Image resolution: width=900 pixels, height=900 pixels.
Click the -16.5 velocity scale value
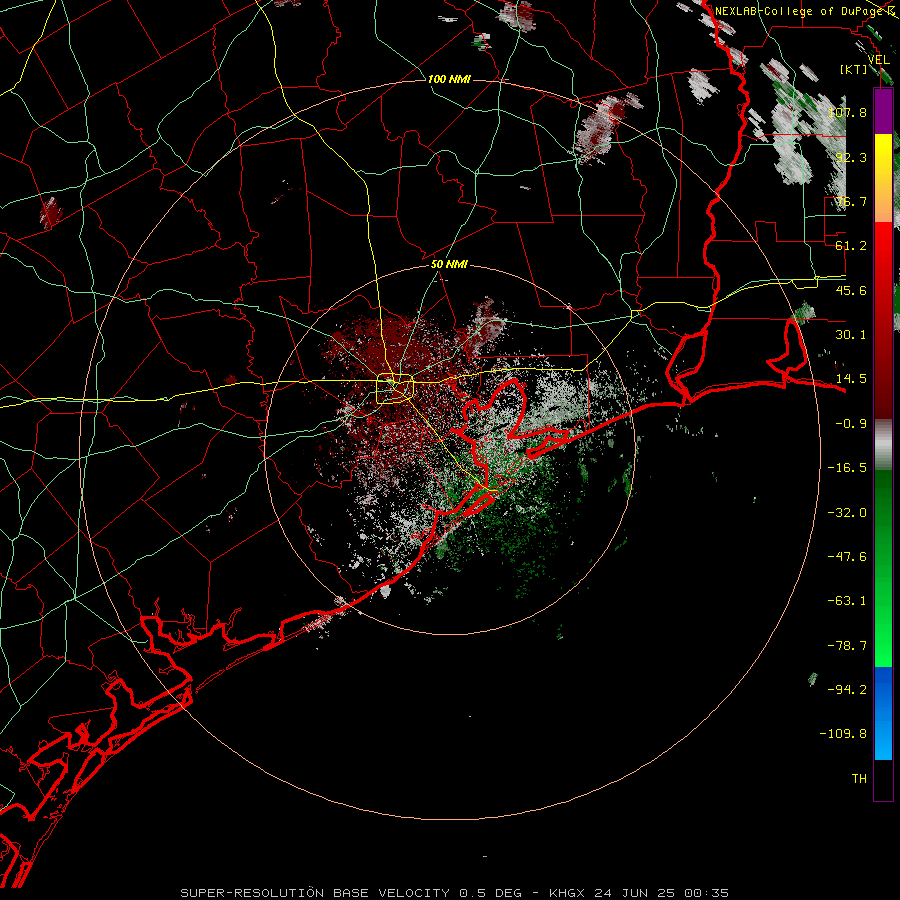click(x=847, y=468)
